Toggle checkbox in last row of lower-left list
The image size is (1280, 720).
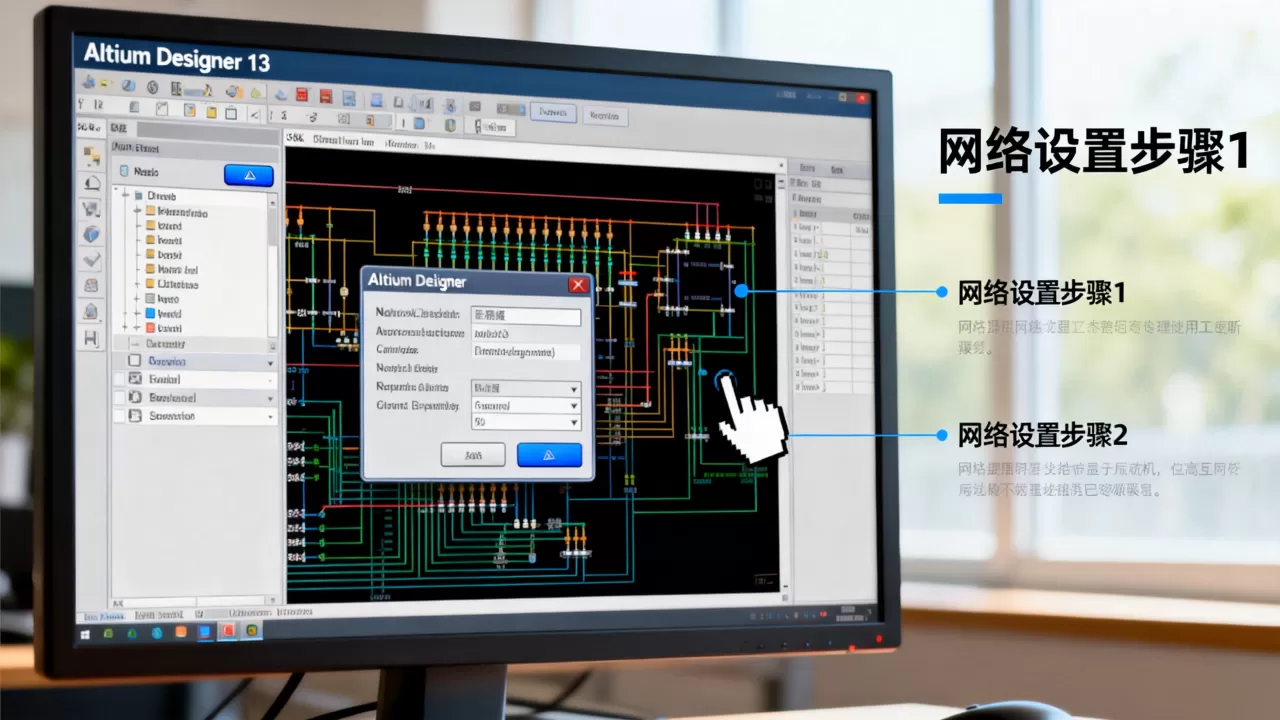(119, 416)
